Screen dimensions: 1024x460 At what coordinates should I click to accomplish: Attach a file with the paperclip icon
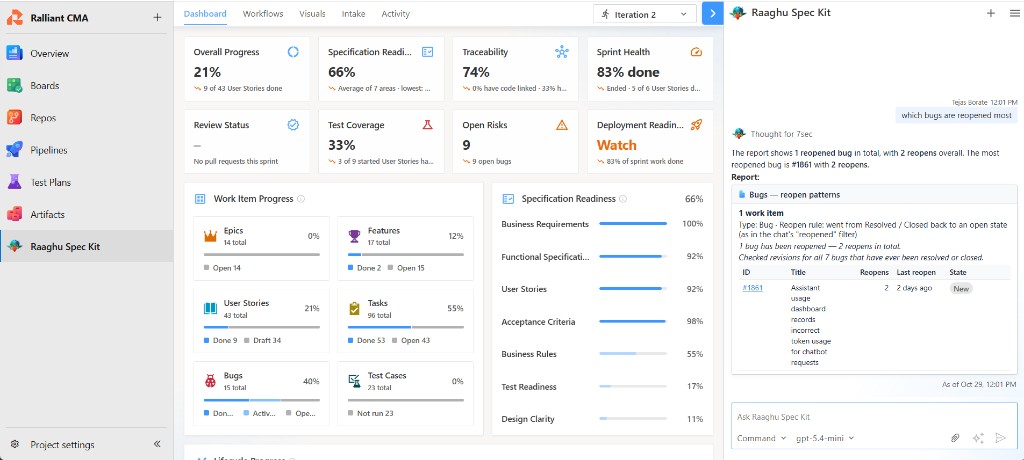pos(955,438)
